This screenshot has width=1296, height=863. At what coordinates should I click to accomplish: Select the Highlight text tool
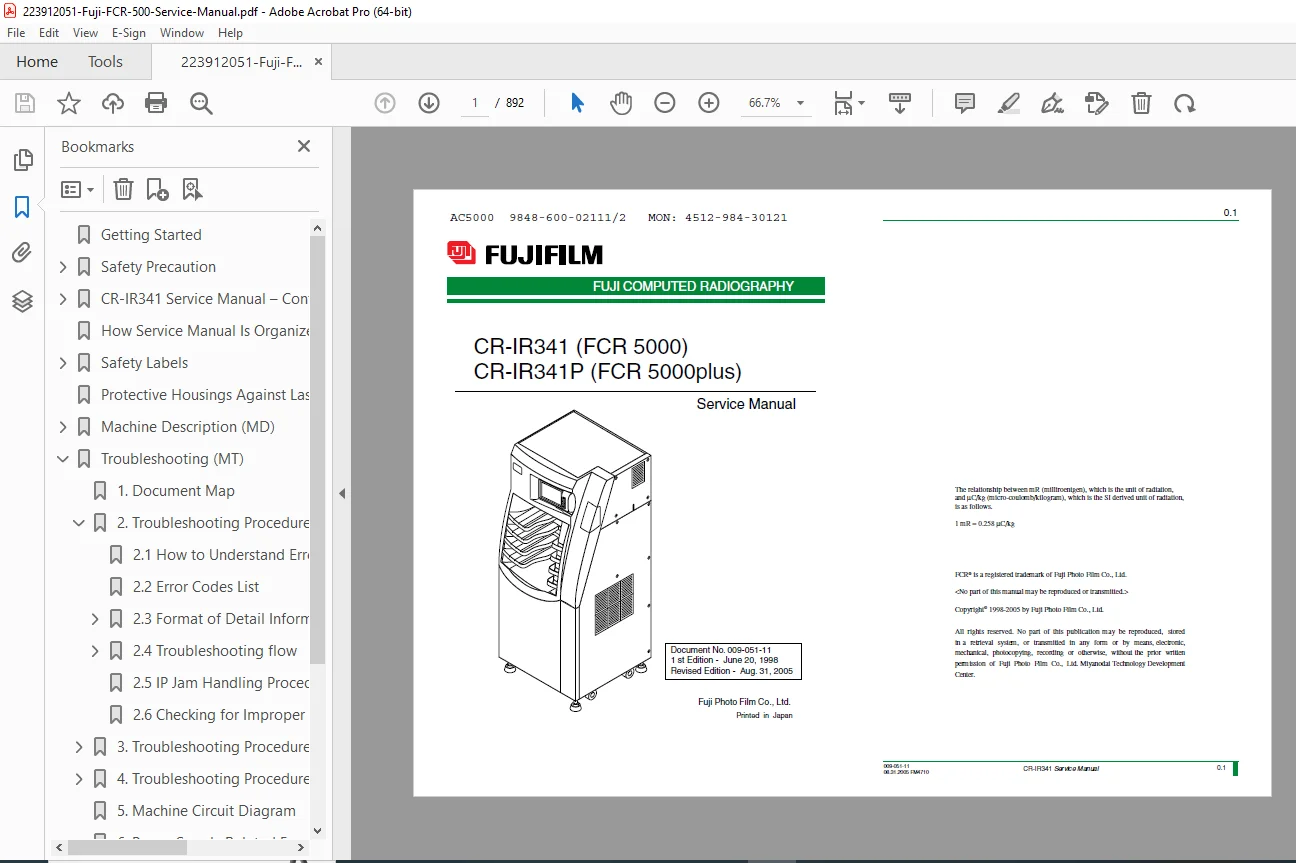pos(1009,103)
